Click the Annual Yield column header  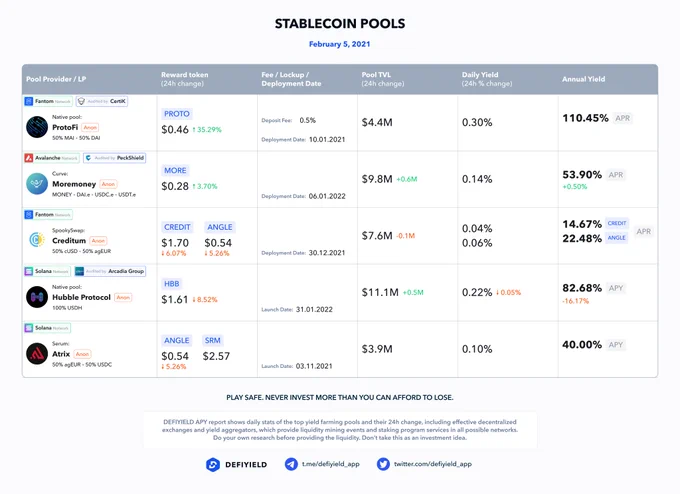tap(584, 79)
